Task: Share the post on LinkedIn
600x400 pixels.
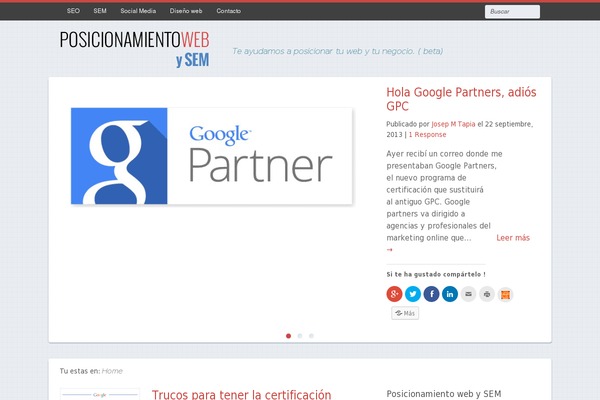Action: point(450,294)
